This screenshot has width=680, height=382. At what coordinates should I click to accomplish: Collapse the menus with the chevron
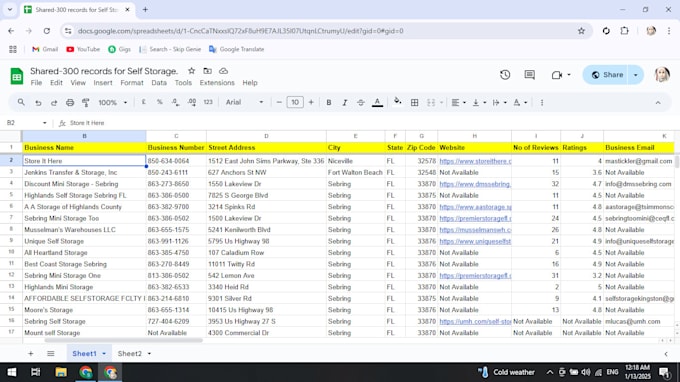(658, 103)
